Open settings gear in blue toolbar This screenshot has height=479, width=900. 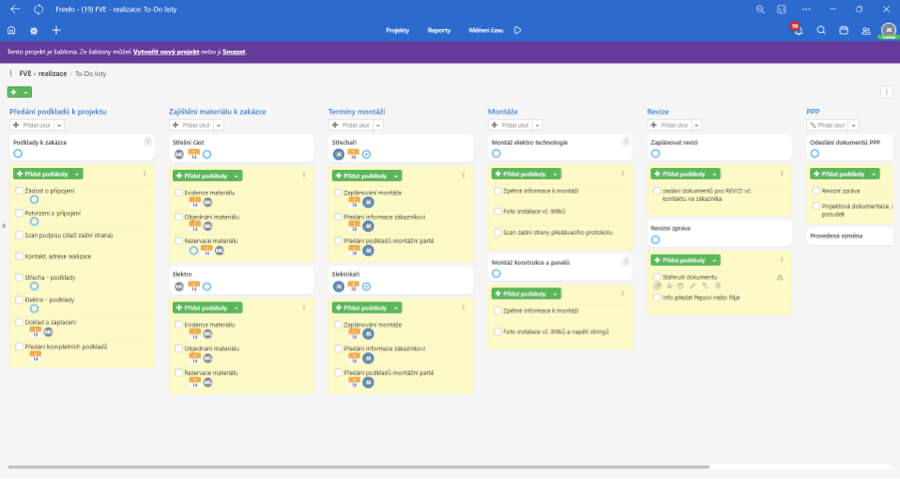point(34,31)
